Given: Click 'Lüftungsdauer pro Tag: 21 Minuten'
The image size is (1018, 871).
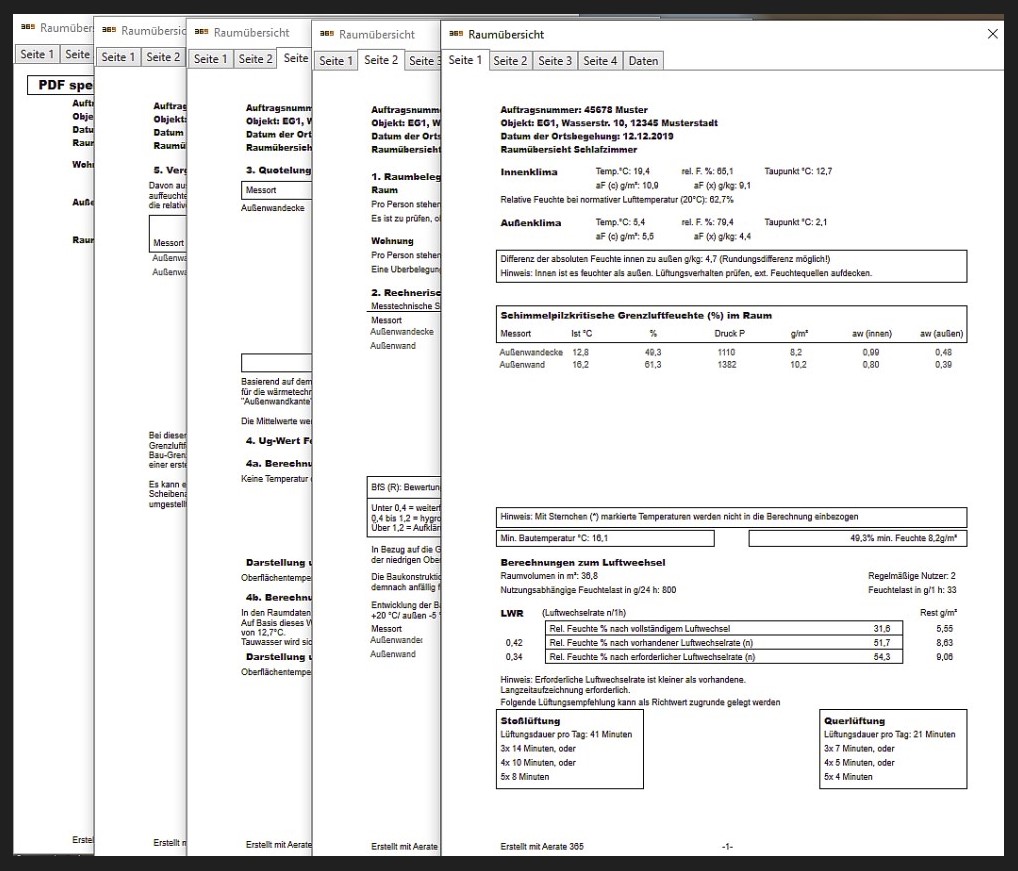Looking at the screenshot, I should (889, 735).
